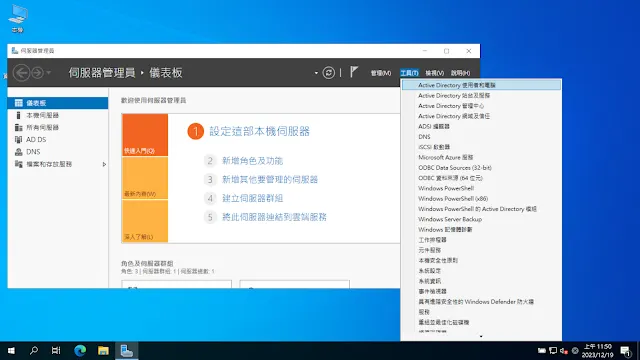Click Server Manager taskbar icon
This screenshot has width=640, height=360.
(x=127, y=351)
